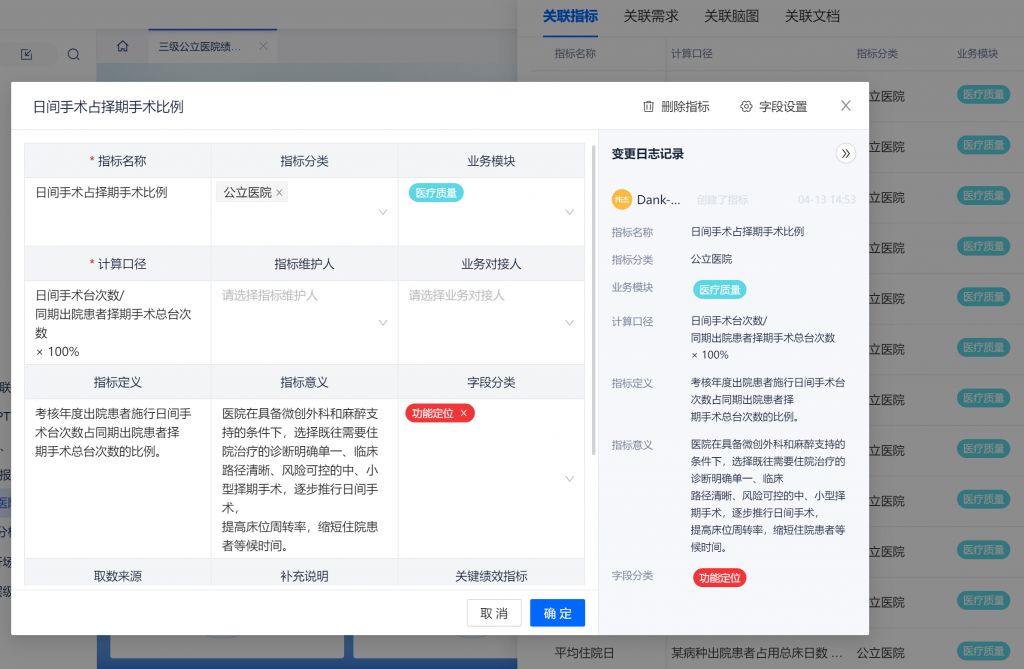Image resolution: width=1024 pixels, height=669 pixels.
Task: Remove the 功能定位 tag
Action: (464, 414)
